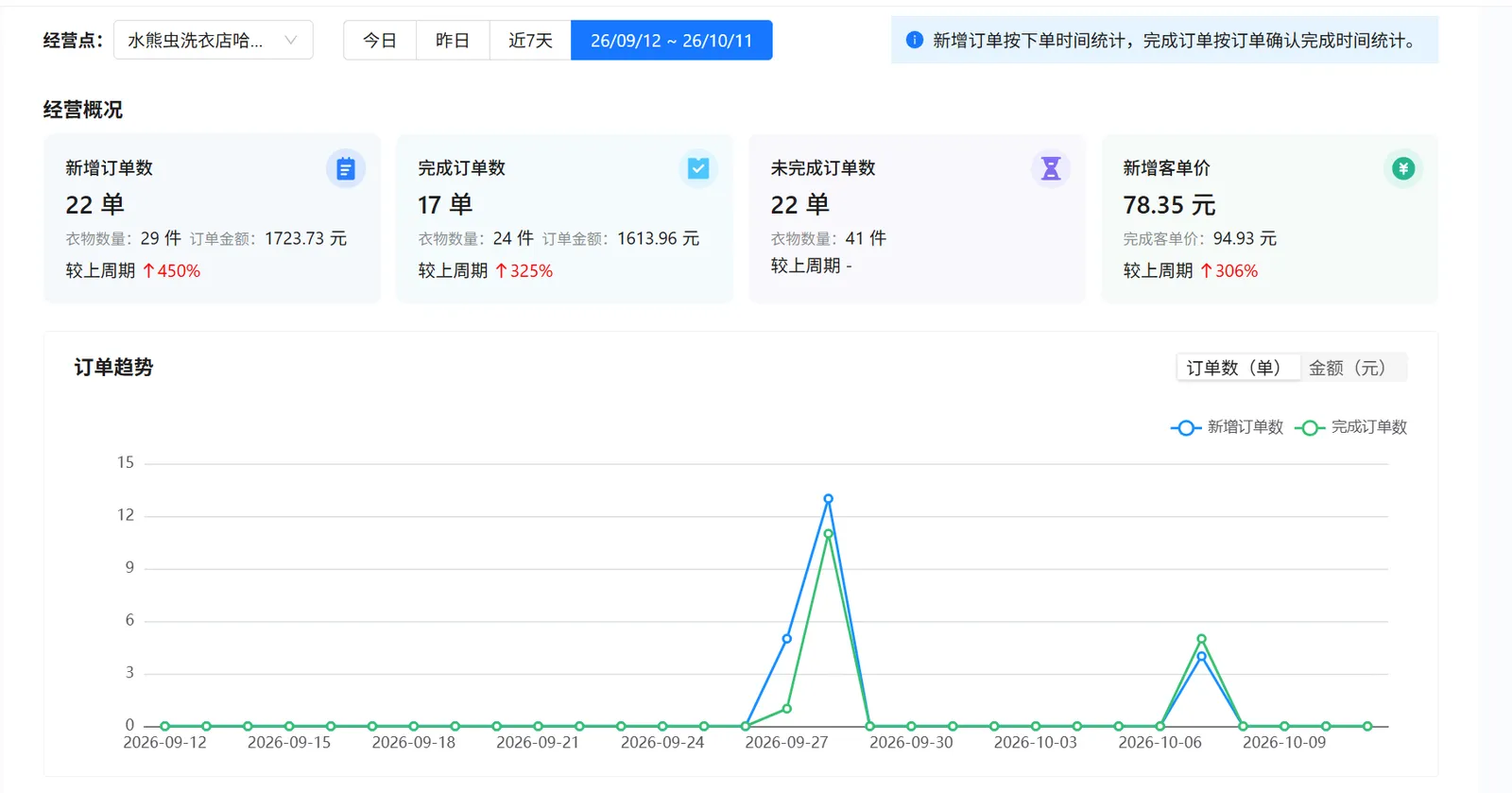The image size is (1512, 793).
Task: Click the 2026-09-28 peak new orders point
Action: coord(828,499)
